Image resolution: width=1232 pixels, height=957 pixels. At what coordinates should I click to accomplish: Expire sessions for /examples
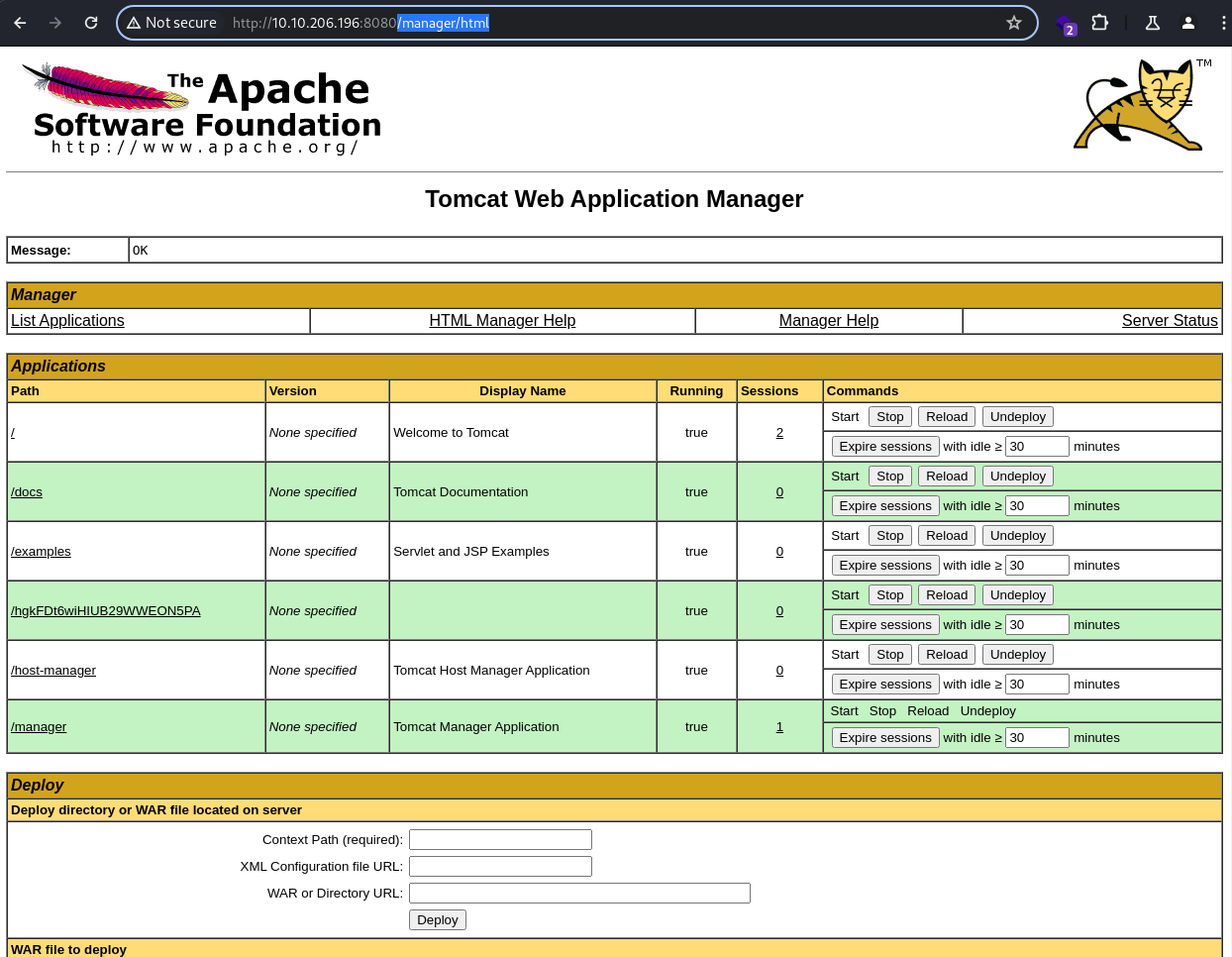click(885, 566)
